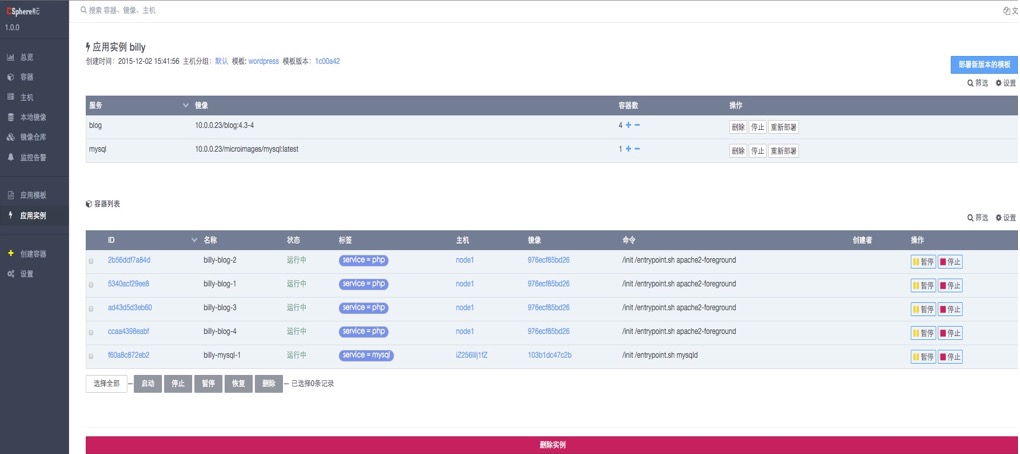Pause container billy-blog-3 with 暂停 icon button
The height and width of the screenshot is (454, 1020).
[923, 309]
